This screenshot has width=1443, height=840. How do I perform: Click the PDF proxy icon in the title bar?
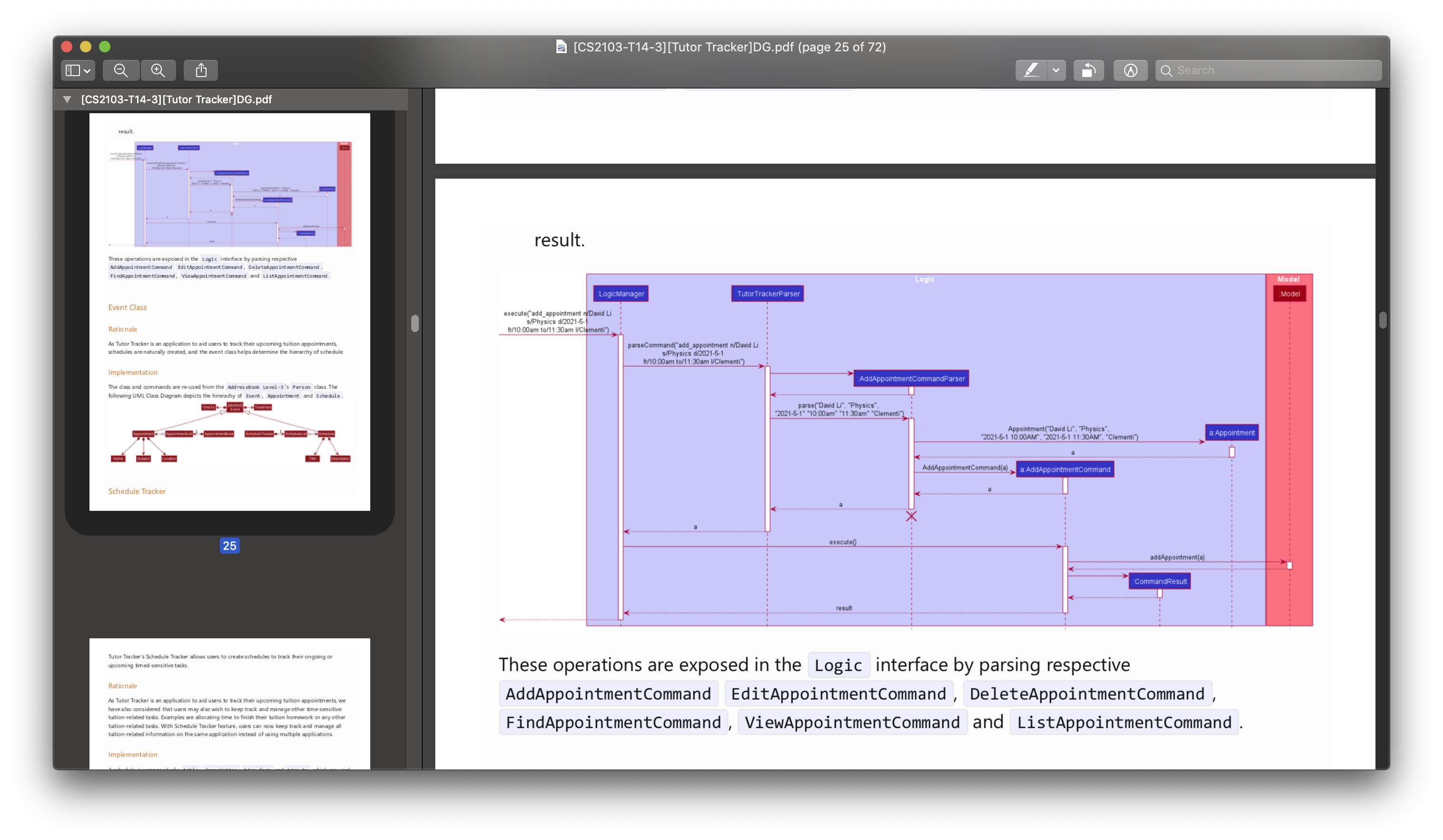coord(562,47)
